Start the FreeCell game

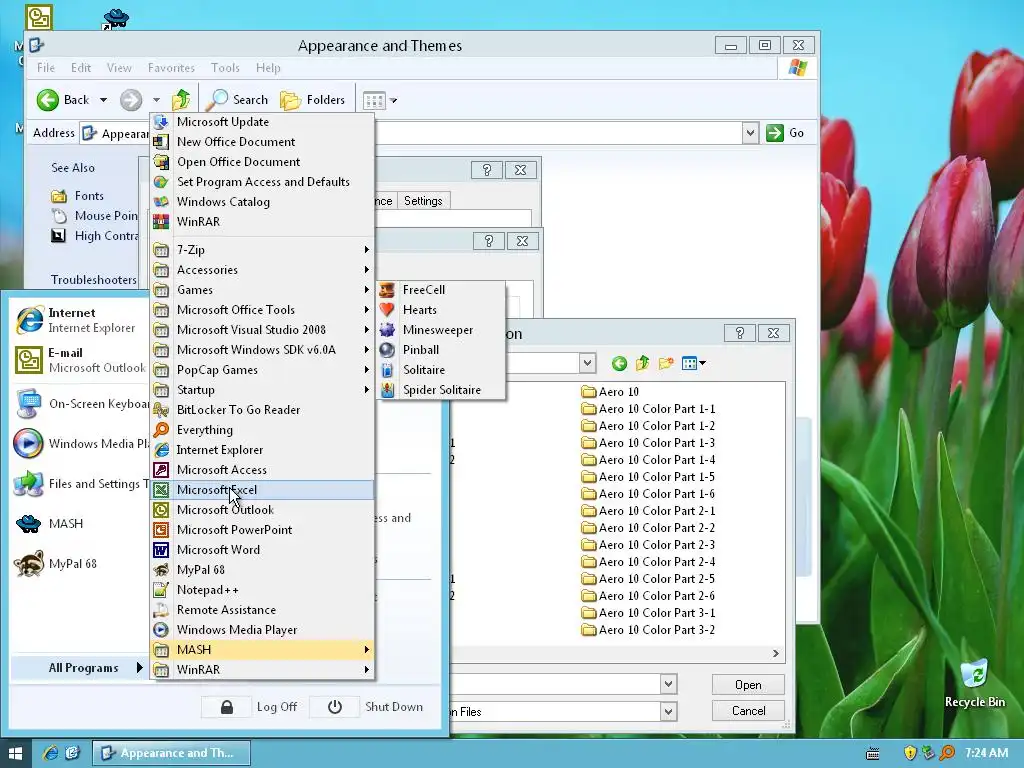click(x=441, y=289)
